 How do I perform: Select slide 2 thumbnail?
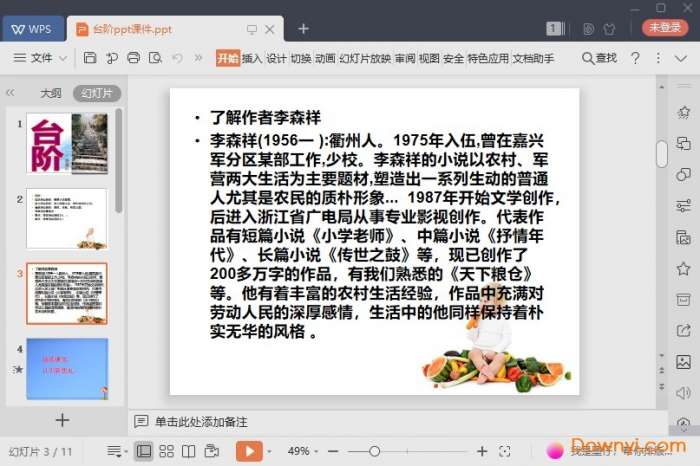67,218
